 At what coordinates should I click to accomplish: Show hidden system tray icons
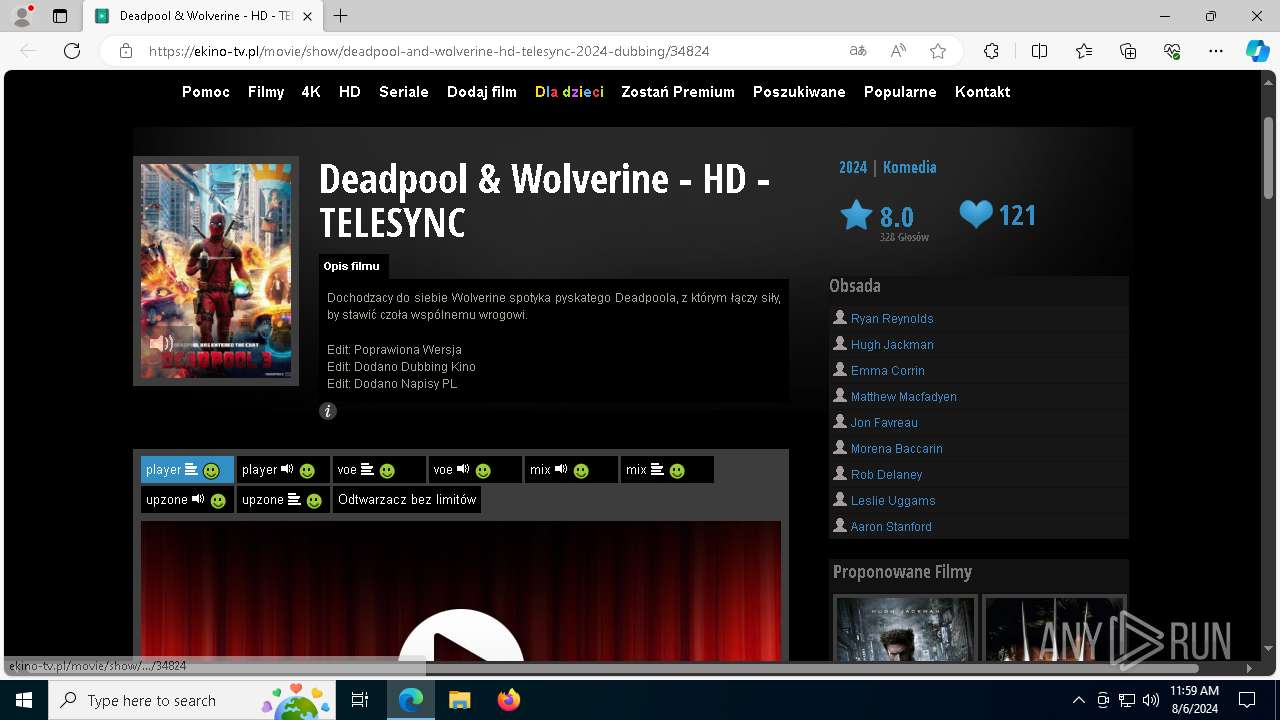(x=1078, y=700)
